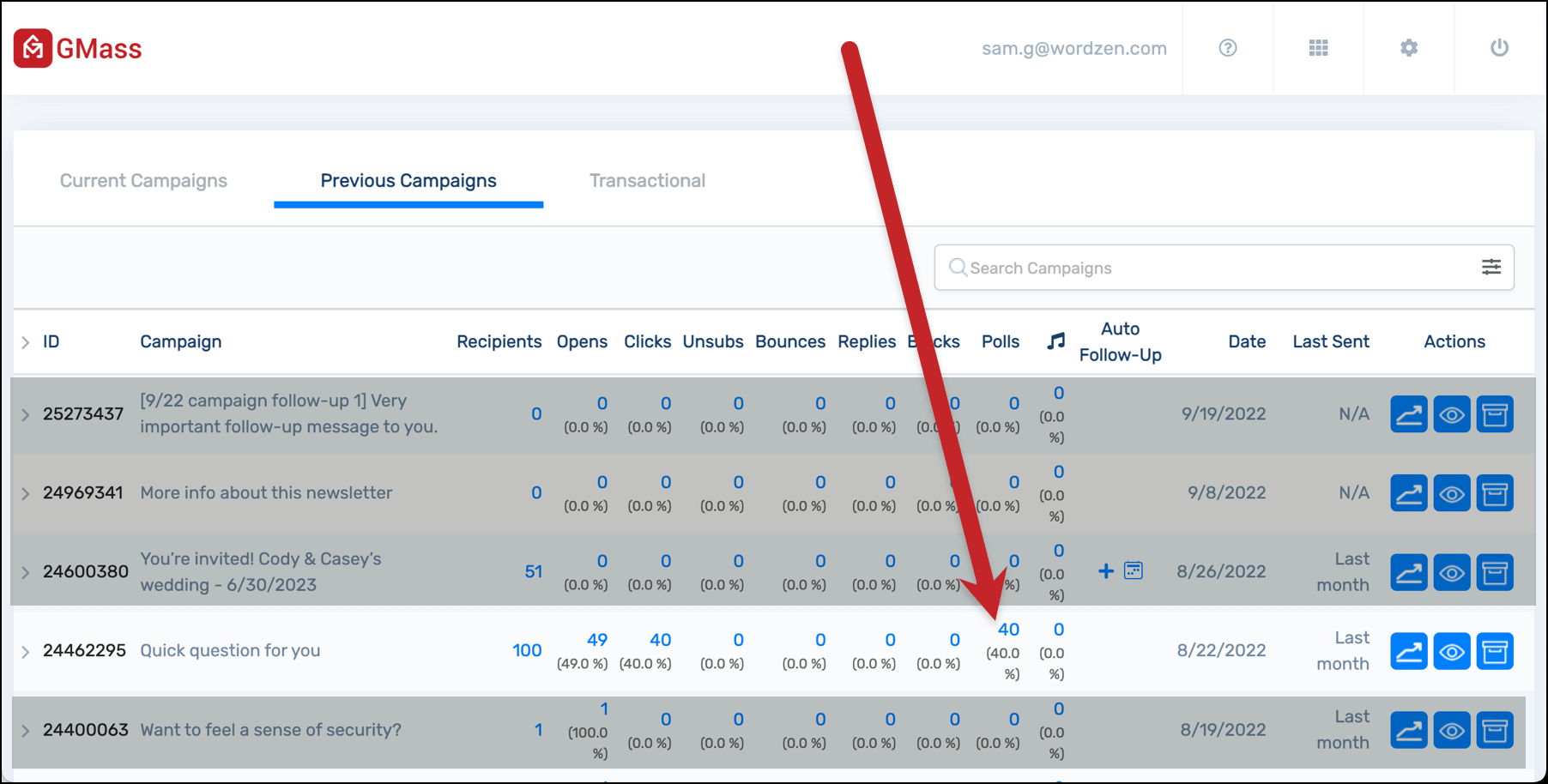The image size is (1548, 784).
Task: Add auto follow-up plus icon for campaign 24600380
Action: (x=1106, y=571)
